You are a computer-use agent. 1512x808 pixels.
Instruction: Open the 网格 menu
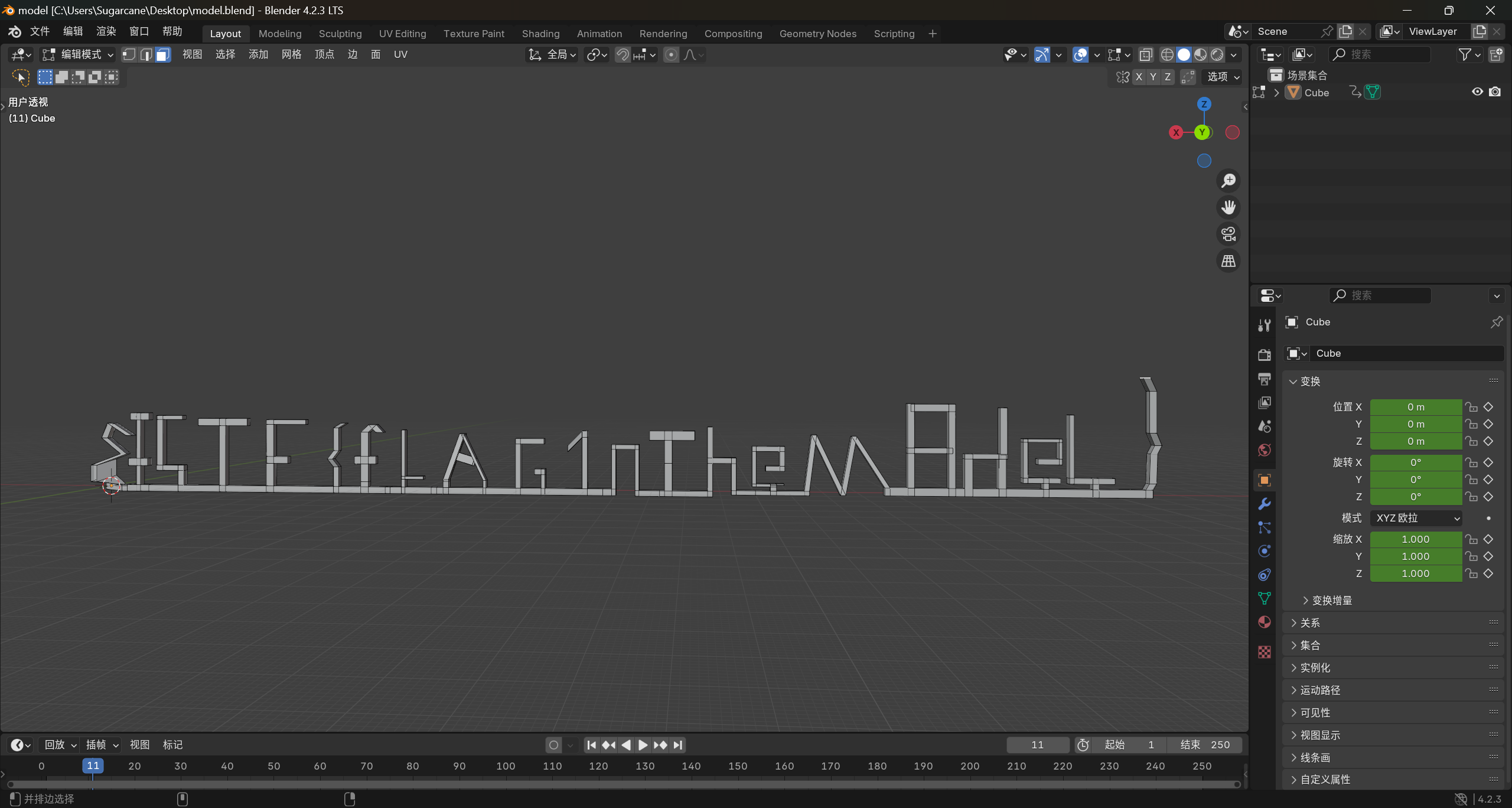coord(291,55)
